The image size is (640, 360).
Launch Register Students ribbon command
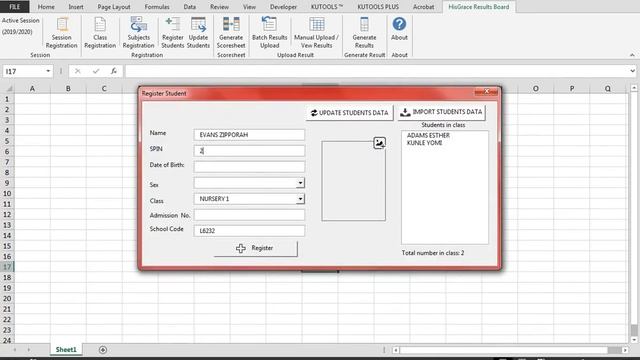173,33
